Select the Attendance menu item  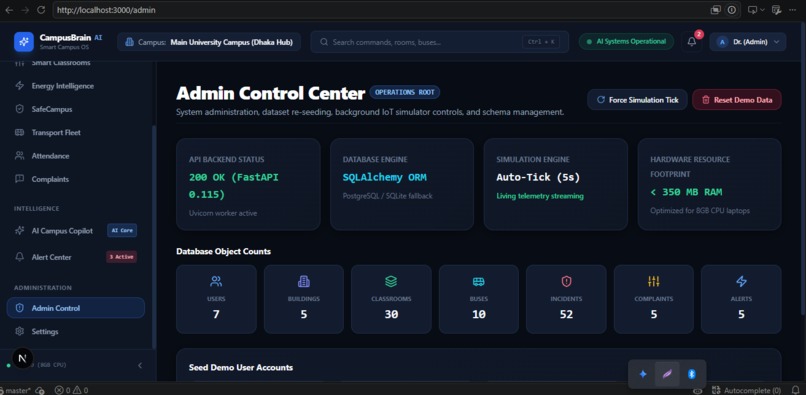coord(76,156)
